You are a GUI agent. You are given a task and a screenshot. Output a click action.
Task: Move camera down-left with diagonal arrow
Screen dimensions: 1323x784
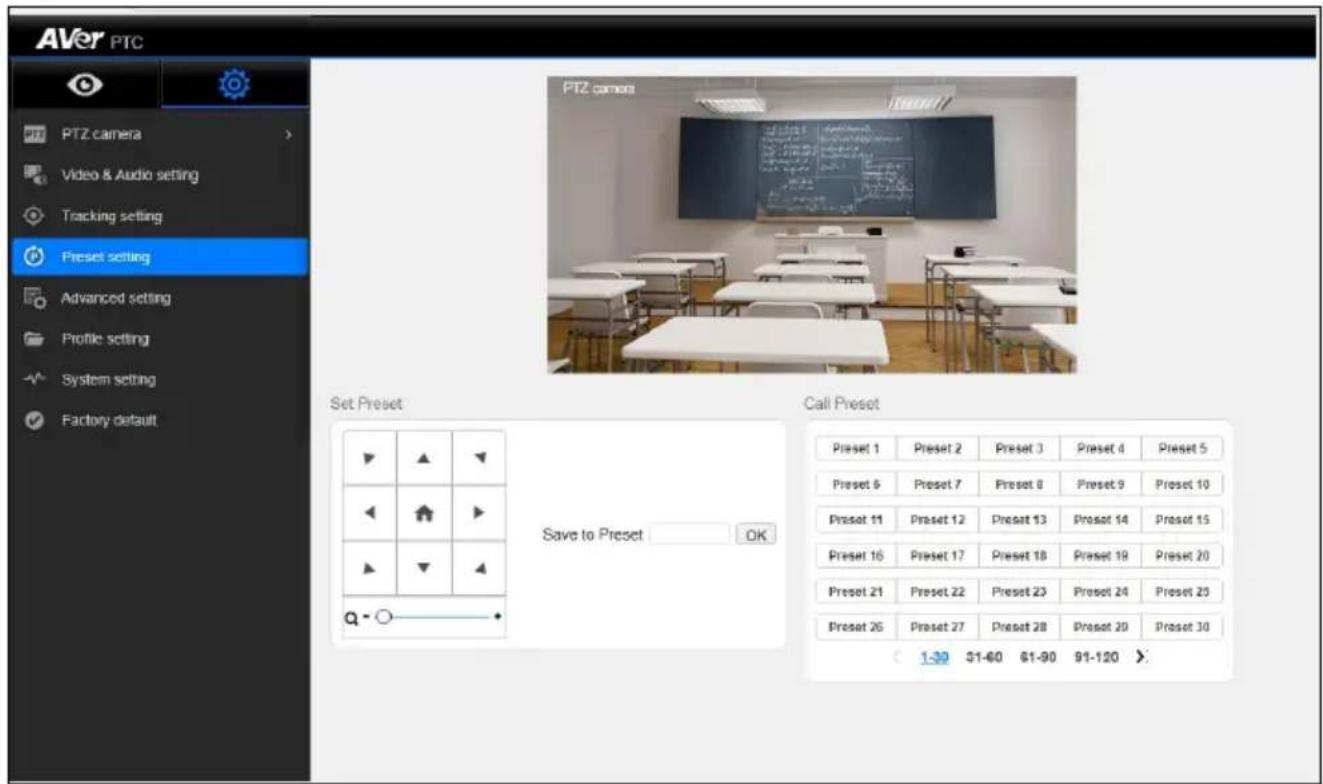tap(371, 568)
